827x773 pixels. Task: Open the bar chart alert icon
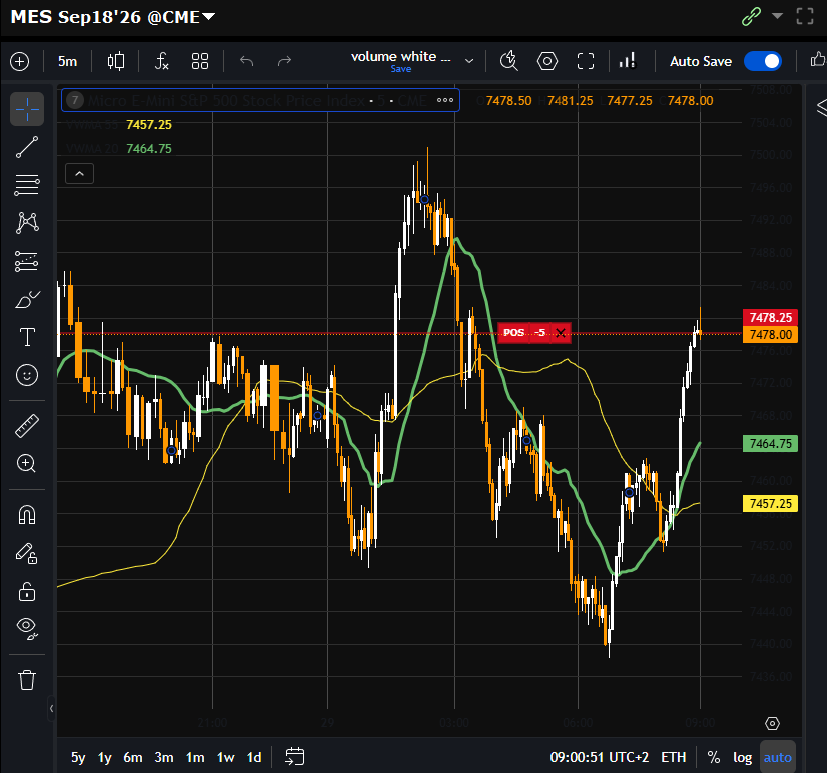628,61
